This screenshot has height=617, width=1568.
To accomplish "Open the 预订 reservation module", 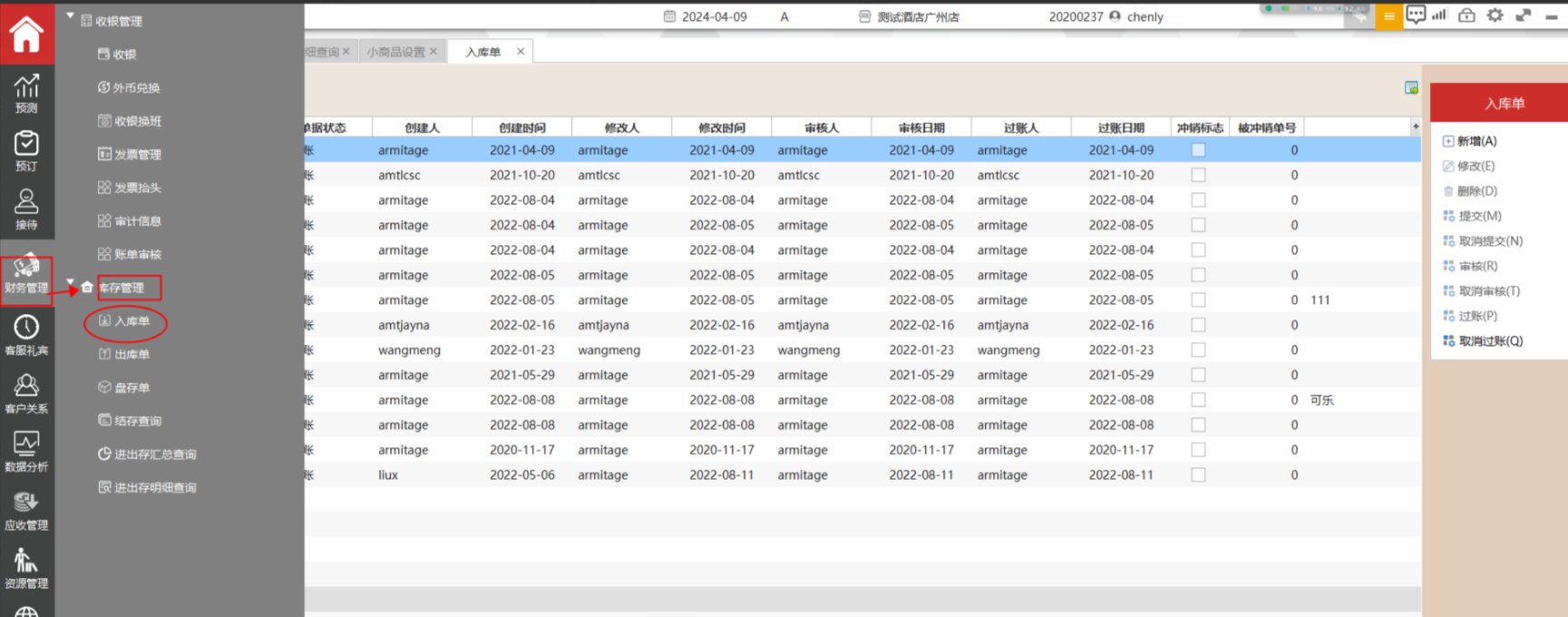I will click(26, 151).
